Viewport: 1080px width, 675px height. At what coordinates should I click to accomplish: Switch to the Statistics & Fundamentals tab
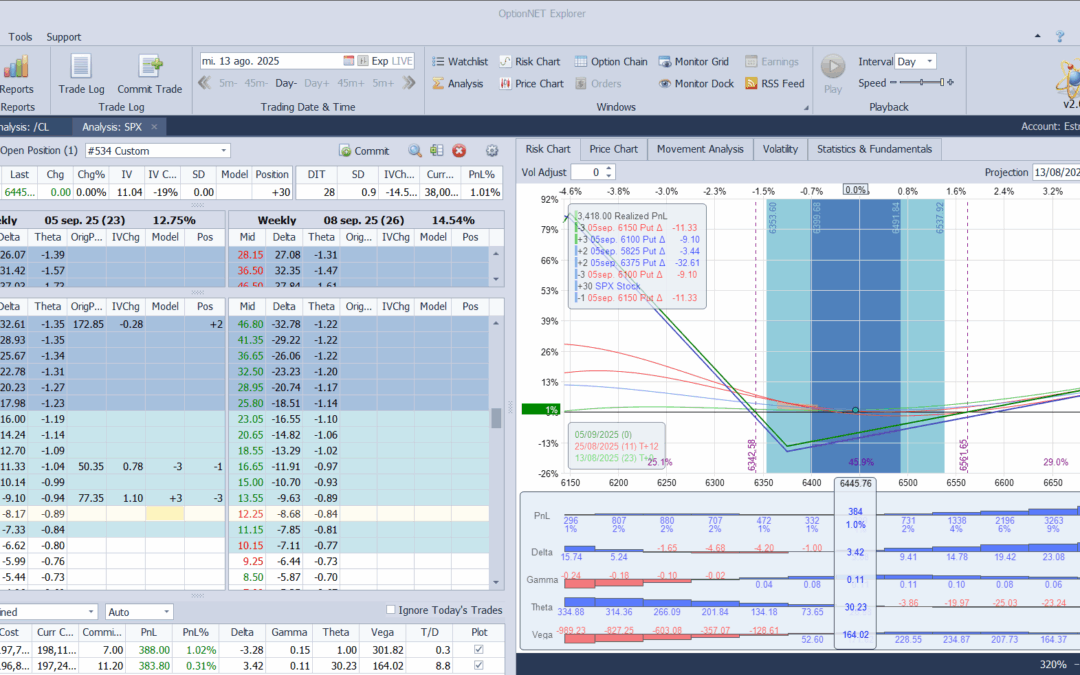point(874,149)
